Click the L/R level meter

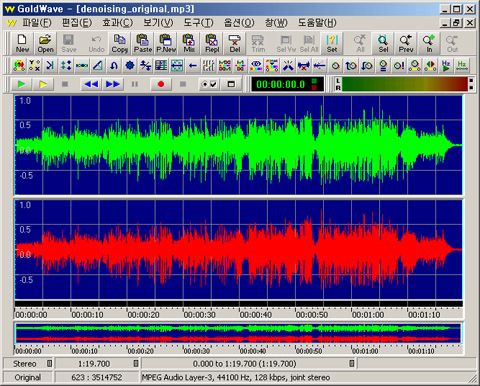404,84
